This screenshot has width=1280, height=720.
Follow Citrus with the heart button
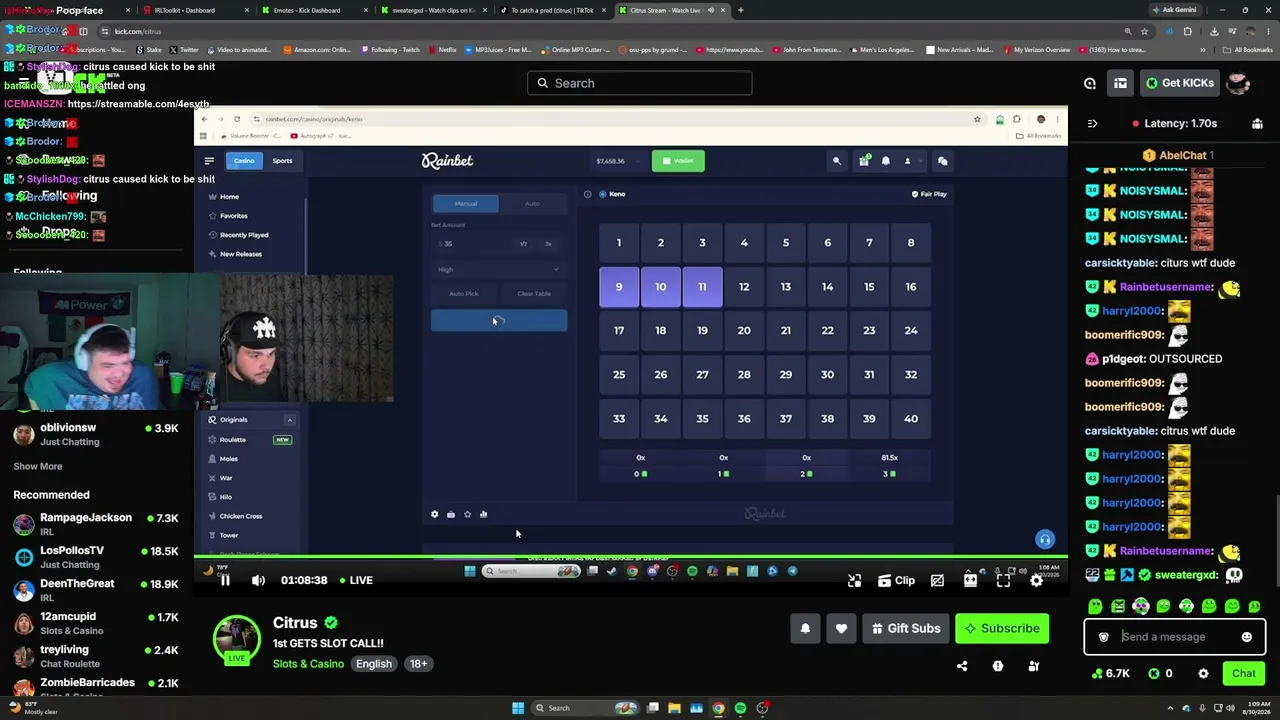click(841, 628)
